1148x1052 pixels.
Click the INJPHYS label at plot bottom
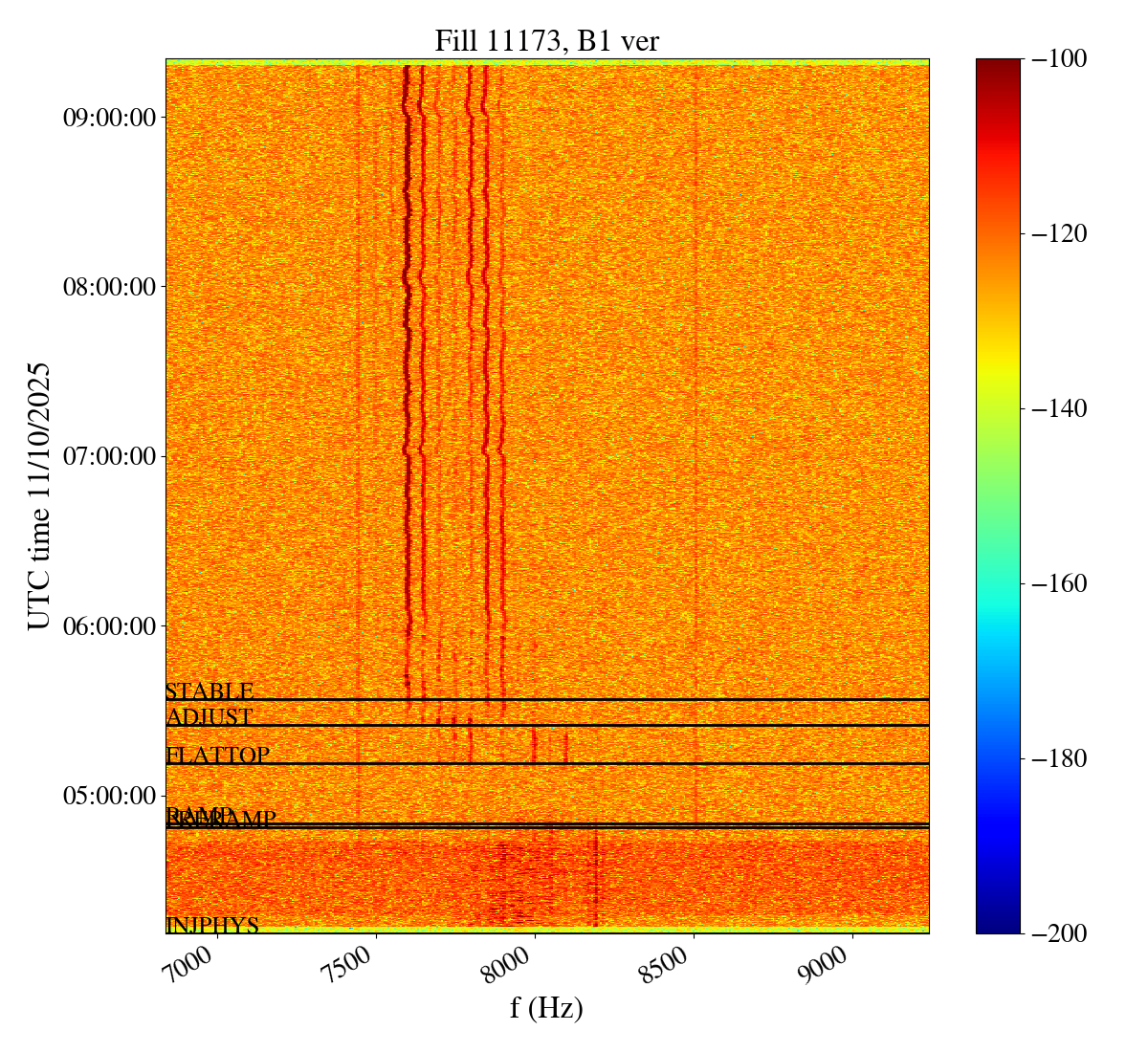212,926
